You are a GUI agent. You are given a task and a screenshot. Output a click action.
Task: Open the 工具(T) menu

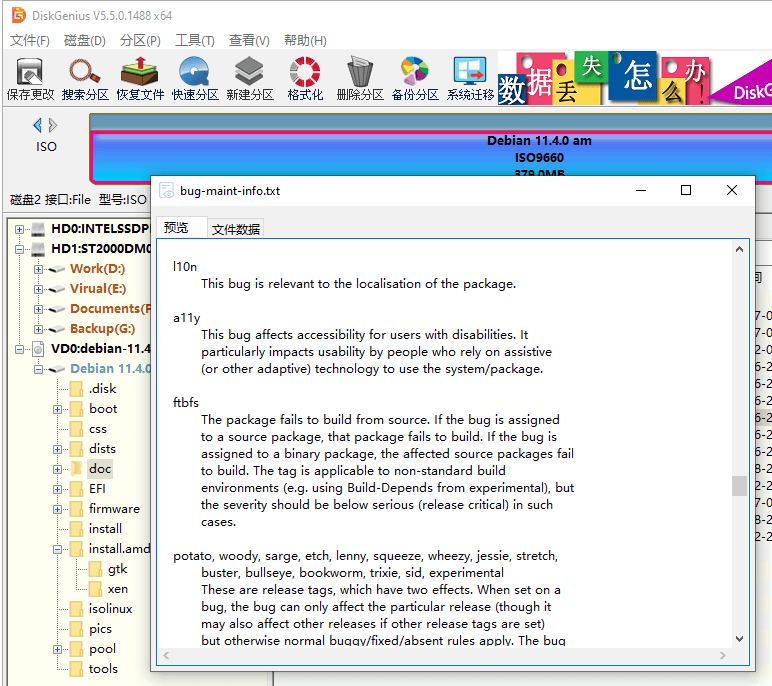point(194,41)
